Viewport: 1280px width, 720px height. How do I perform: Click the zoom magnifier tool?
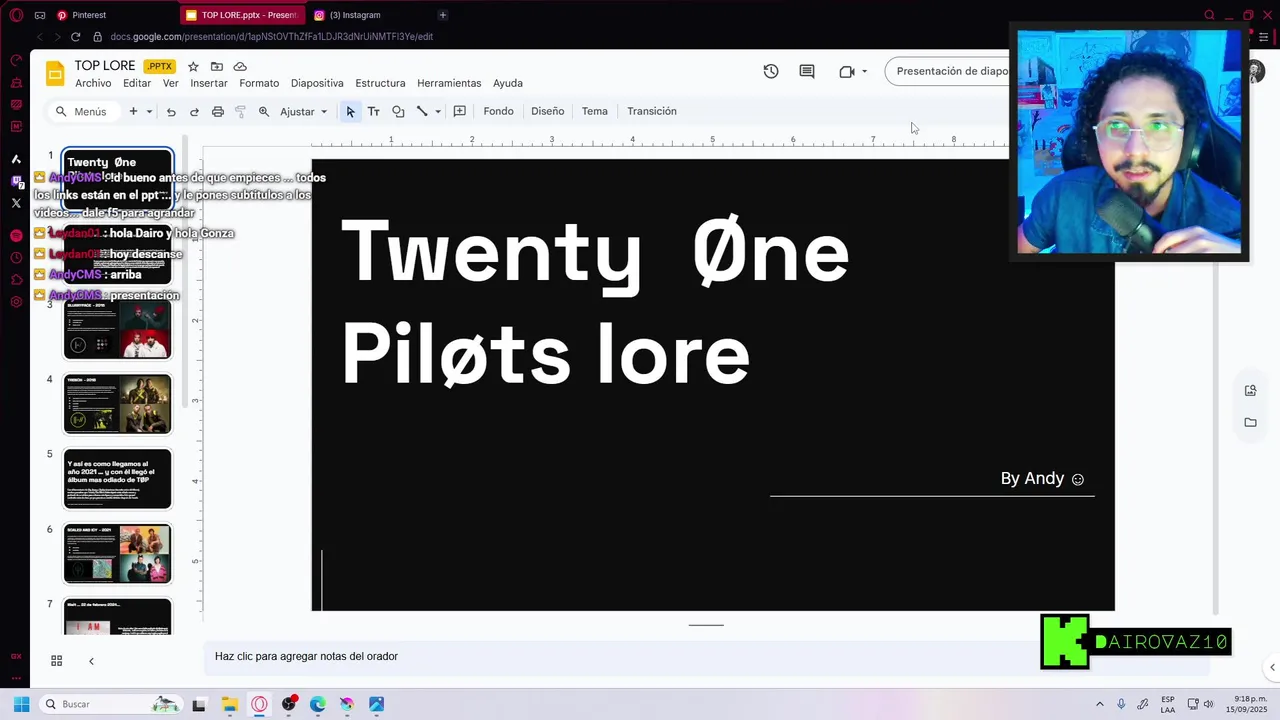pos(264,112)
